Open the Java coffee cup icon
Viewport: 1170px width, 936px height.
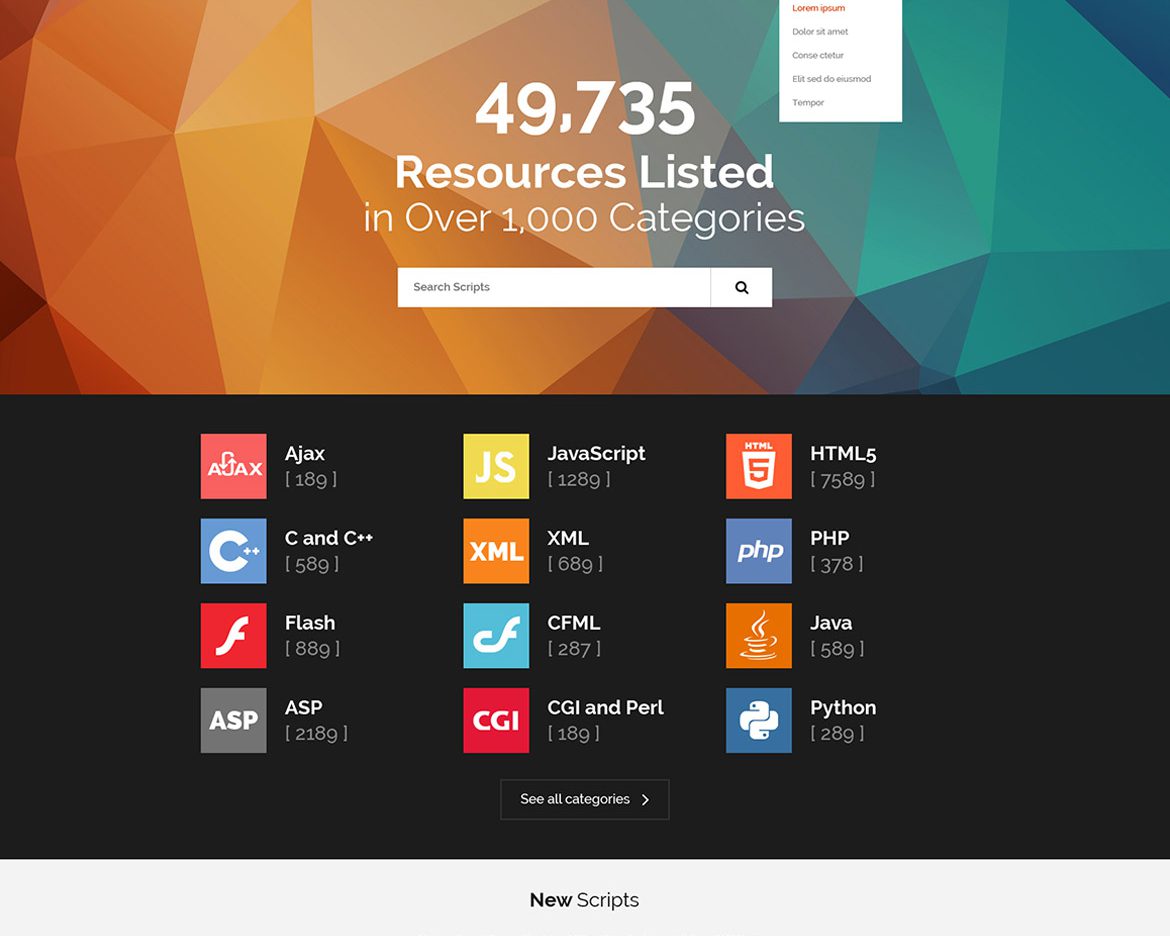pyautogui.click(x=759, y=636)
